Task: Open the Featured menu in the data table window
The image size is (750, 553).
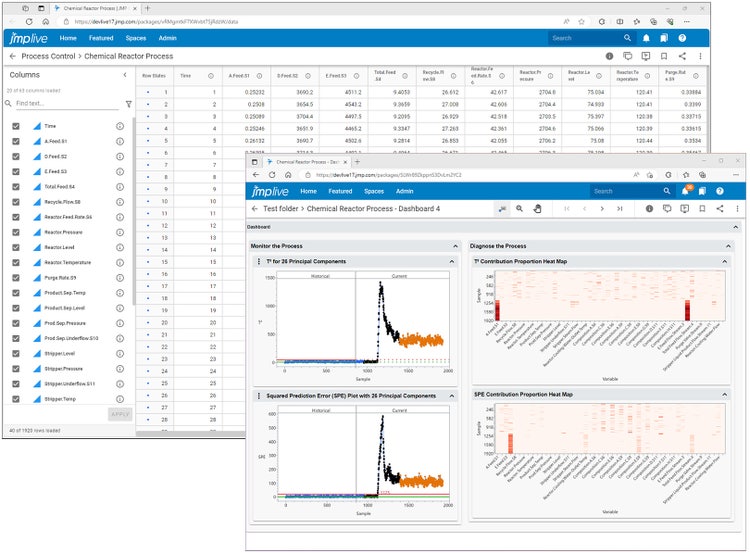Action: tap(101, 38)
